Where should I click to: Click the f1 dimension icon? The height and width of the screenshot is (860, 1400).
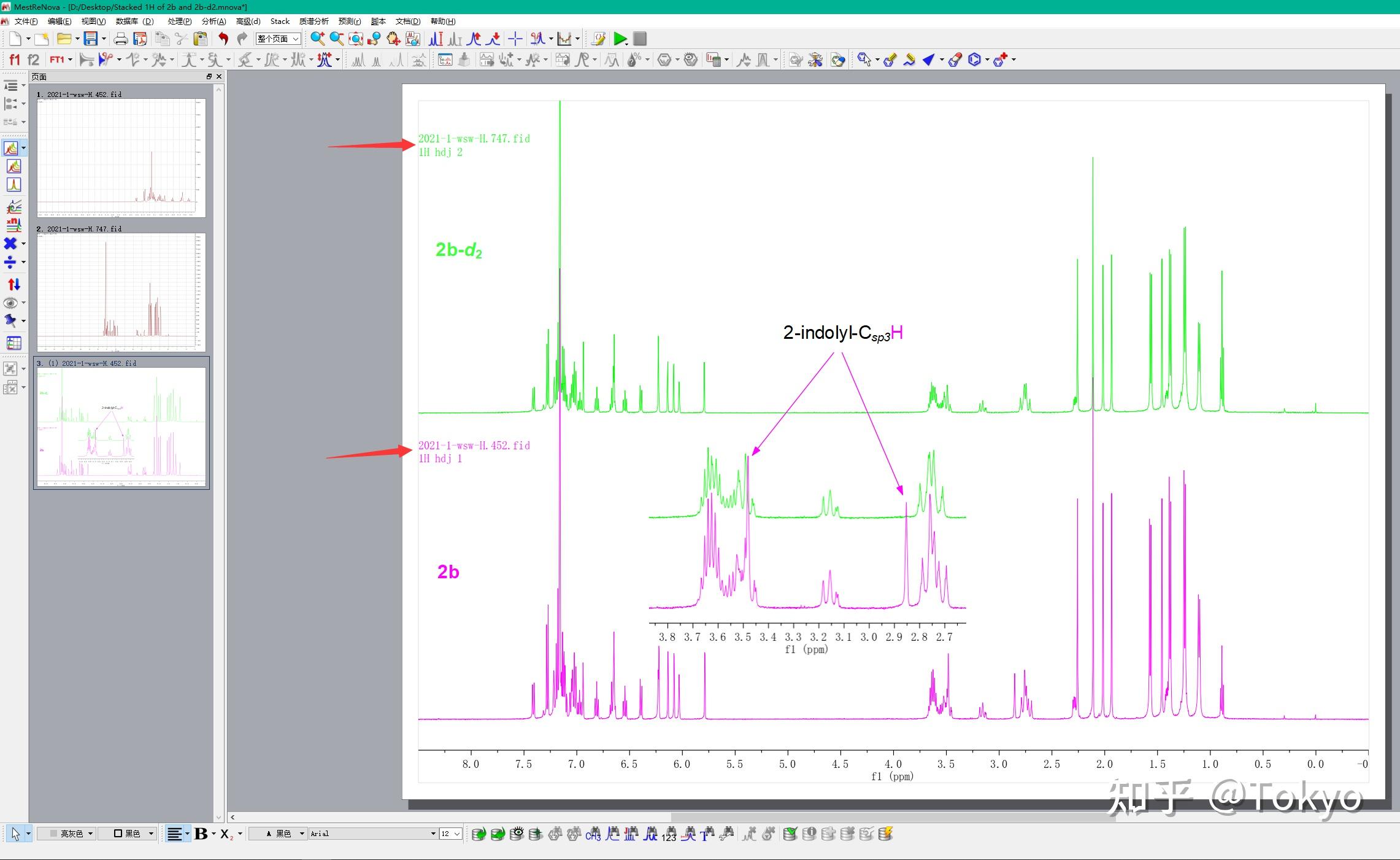pyautogui.click(x=14, y=60)
